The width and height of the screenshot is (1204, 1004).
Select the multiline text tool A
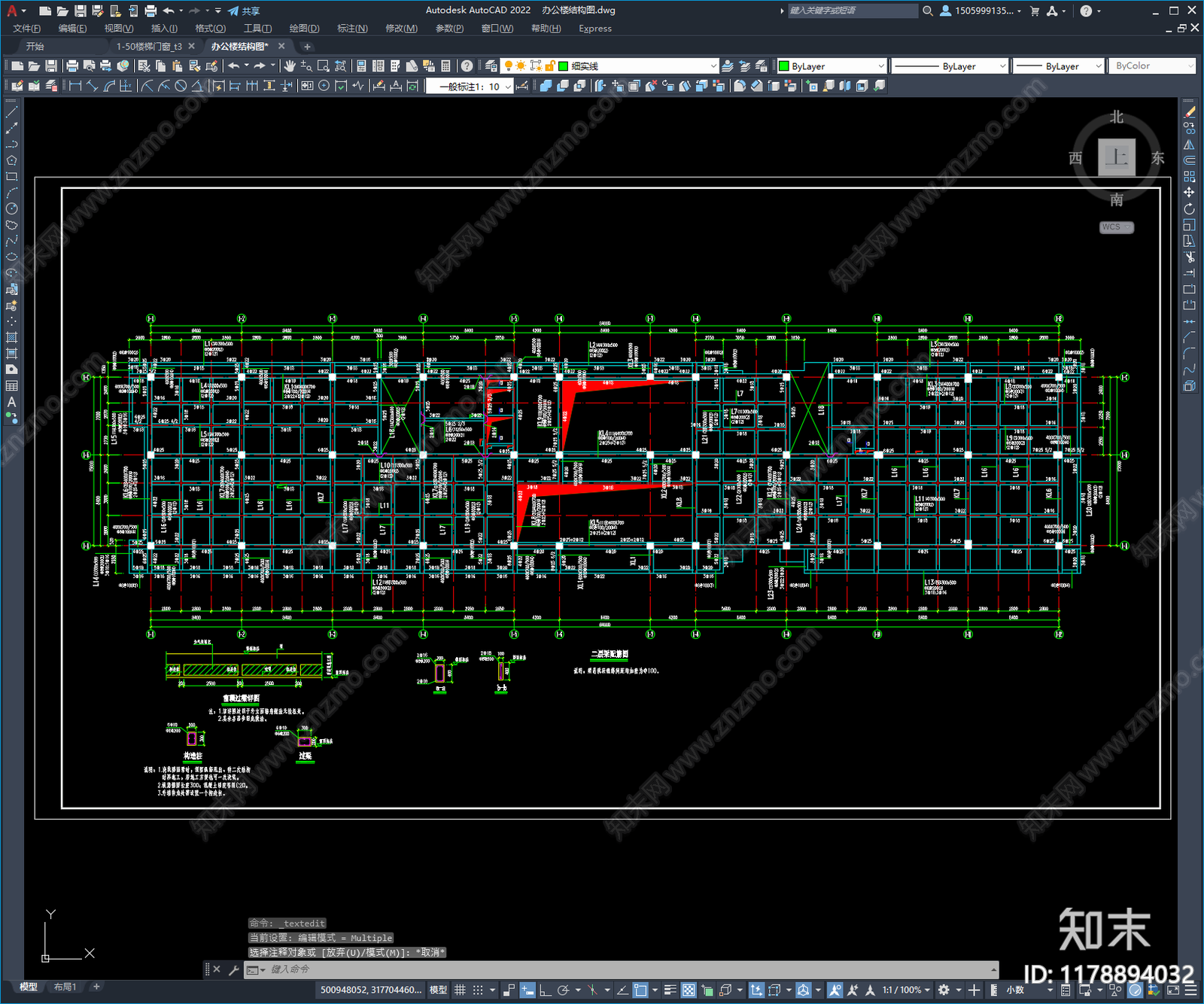pos(11,403)
